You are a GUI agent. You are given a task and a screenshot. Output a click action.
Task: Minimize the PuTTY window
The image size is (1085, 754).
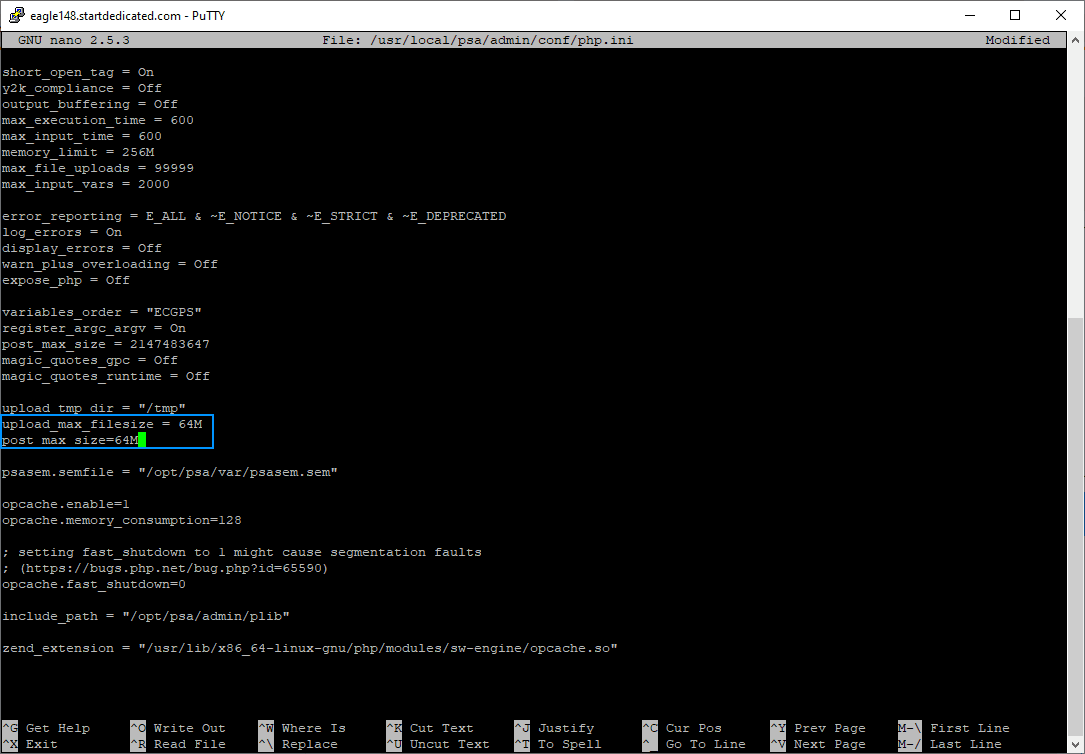(x=969, y=15)
